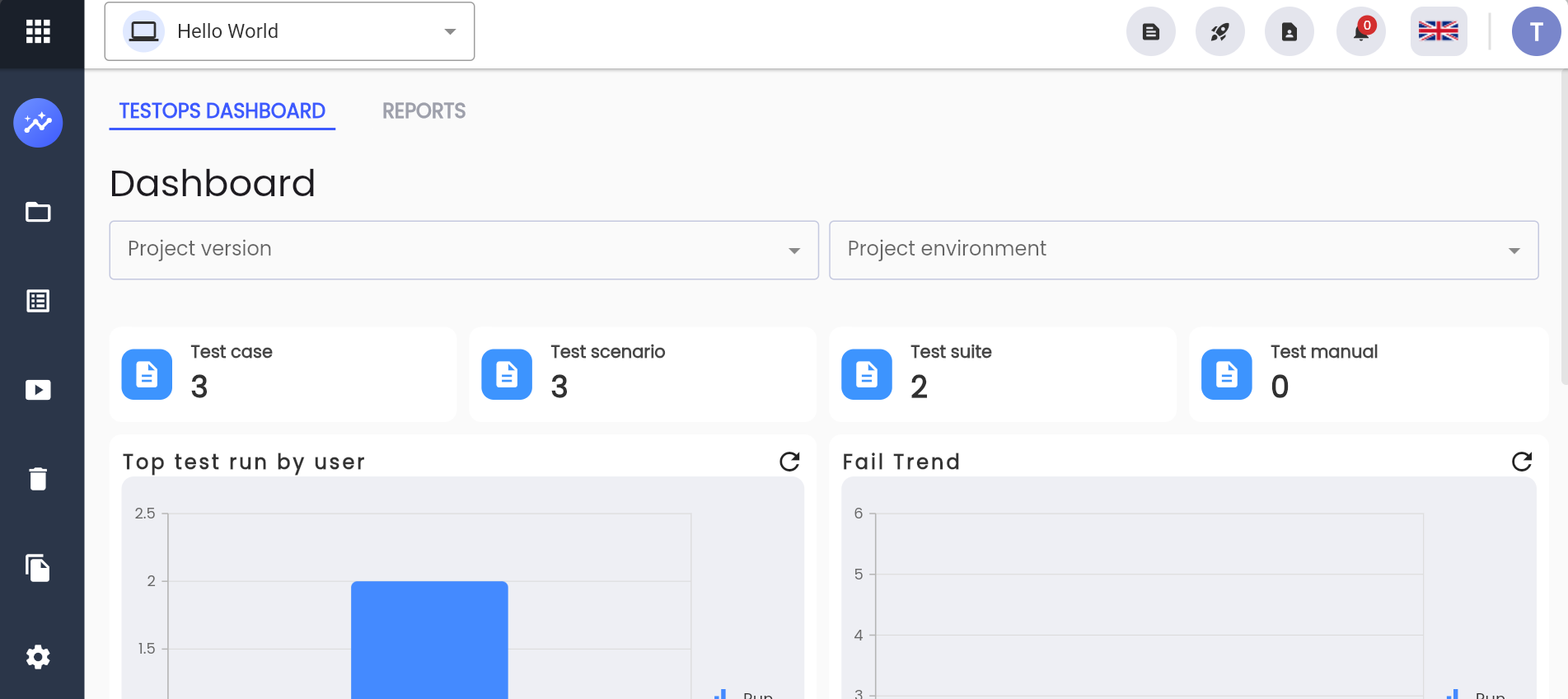Click the rocket icon in header
1568x699 pixels.
pyautogui.click(x=1220, y=31)
